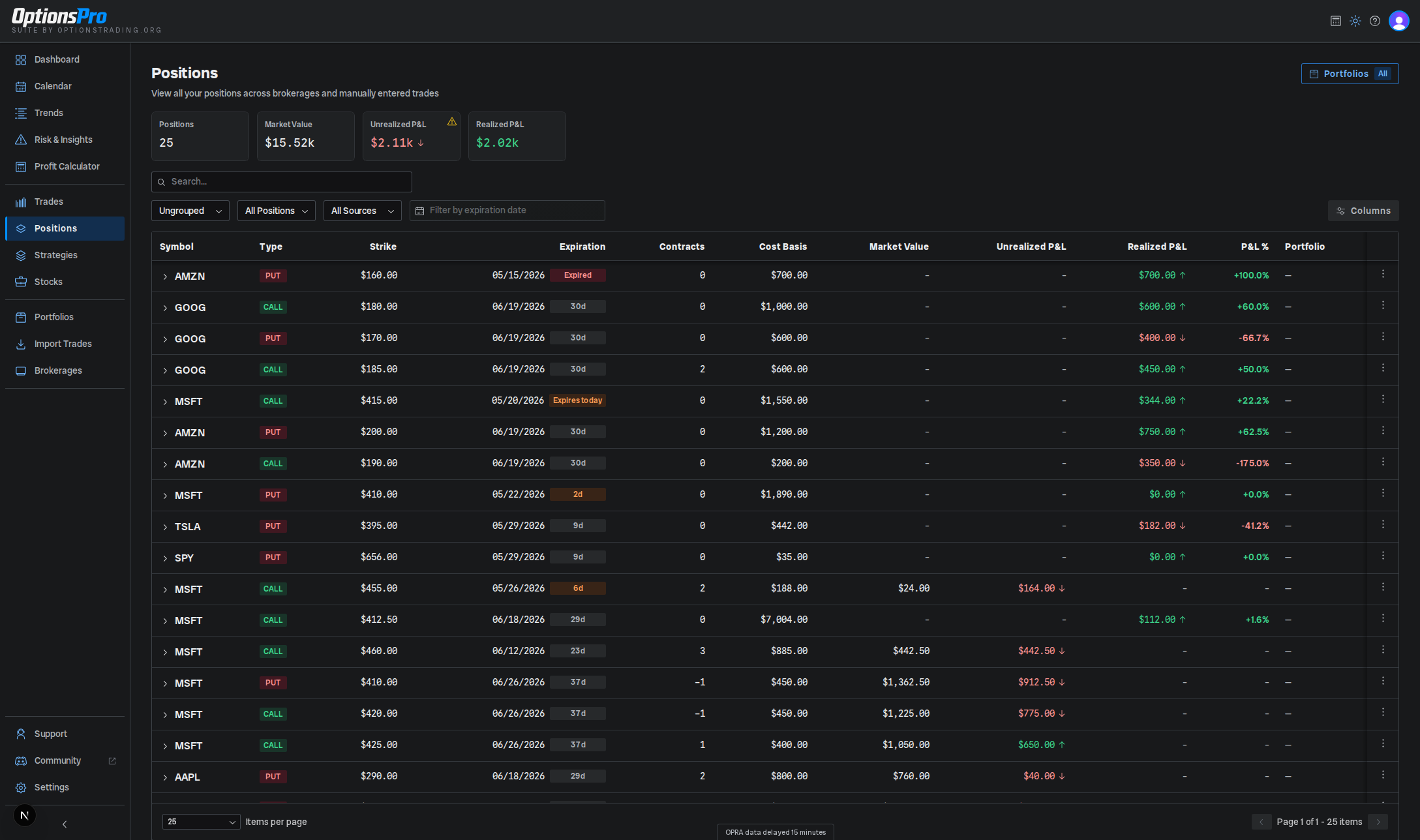
Task: Change items per page dropdown
Action: pos(202,822)
